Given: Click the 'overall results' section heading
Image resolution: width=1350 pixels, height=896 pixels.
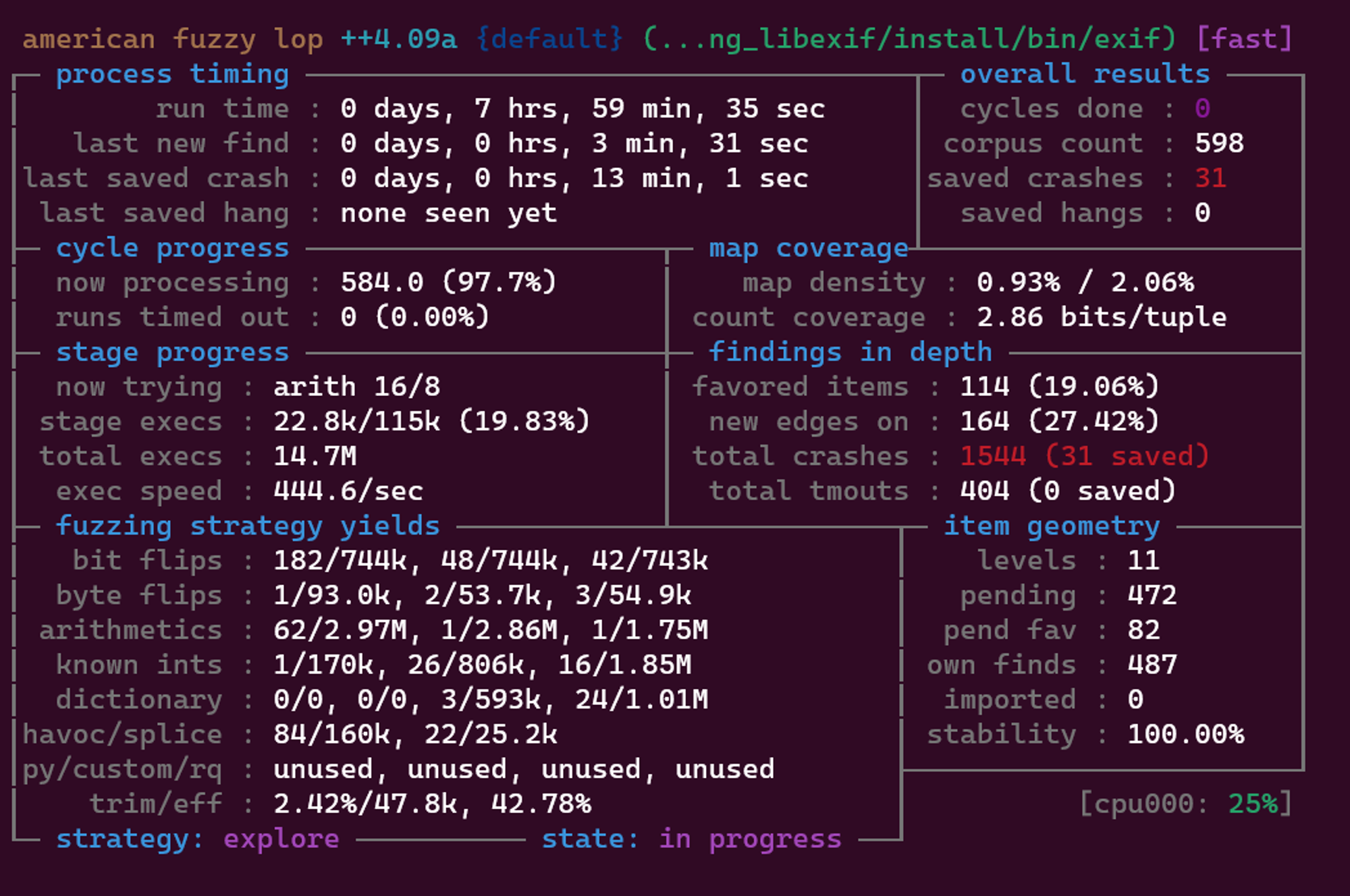Looking at the screenshot, I should coord(1085,74).
